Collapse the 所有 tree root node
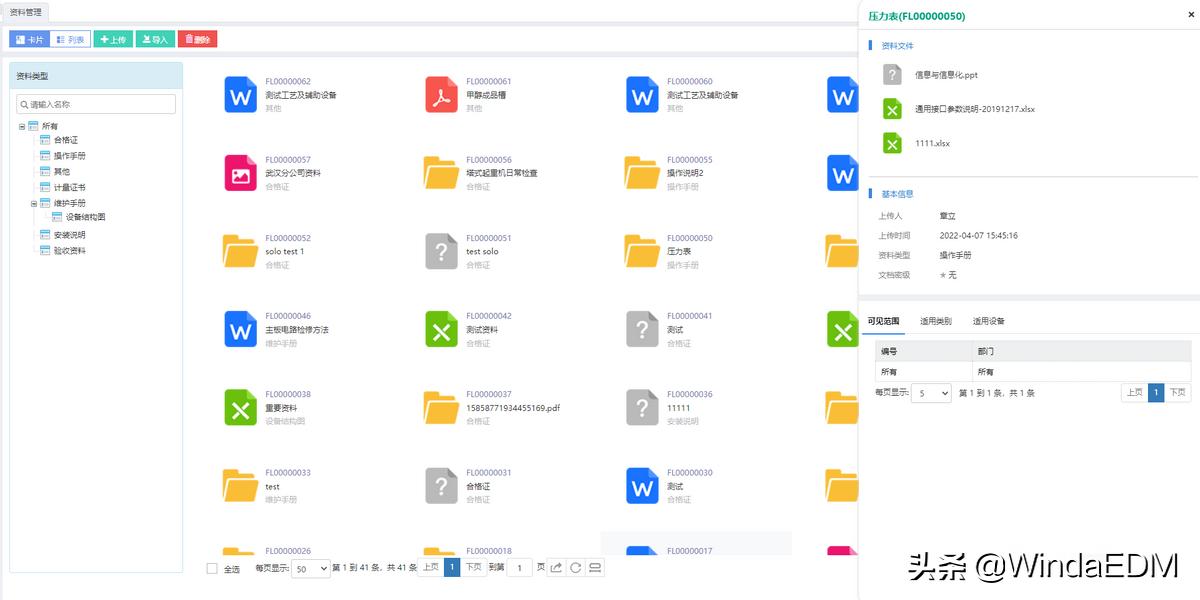The image size is (1200, 600). (x=22, y=126)
